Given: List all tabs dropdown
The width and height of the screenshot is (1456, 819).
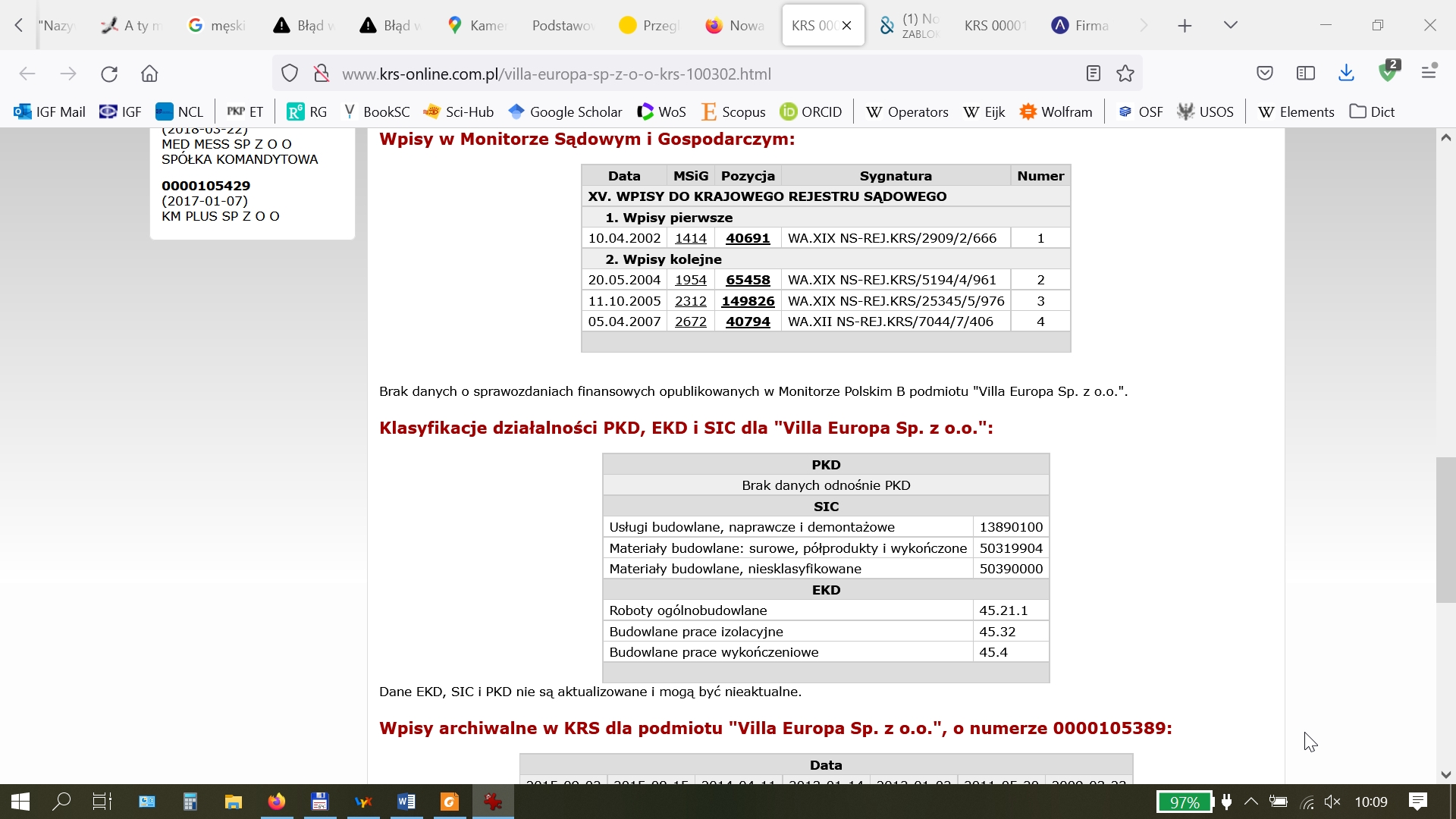Looking at the screenshot, I should tap(1231, 25).
